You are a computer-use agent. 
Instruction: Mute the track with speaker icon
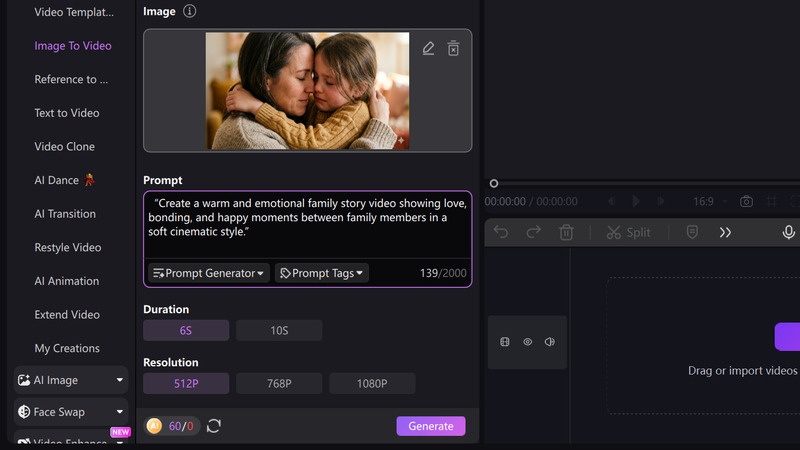coord(549,342)
